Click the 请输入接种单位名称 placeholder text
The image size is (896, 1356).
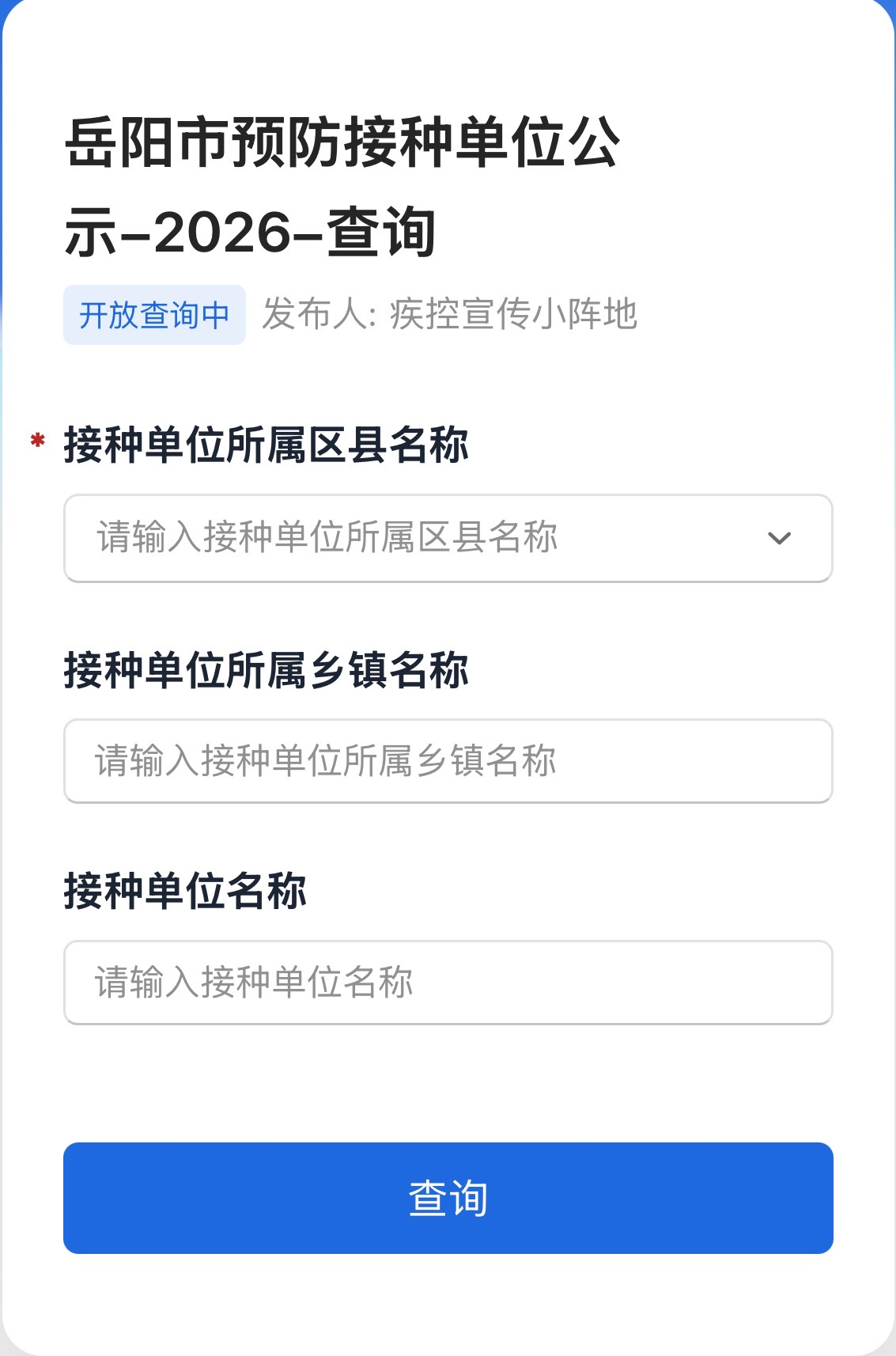pyautogui.click(x=254, y=983)
